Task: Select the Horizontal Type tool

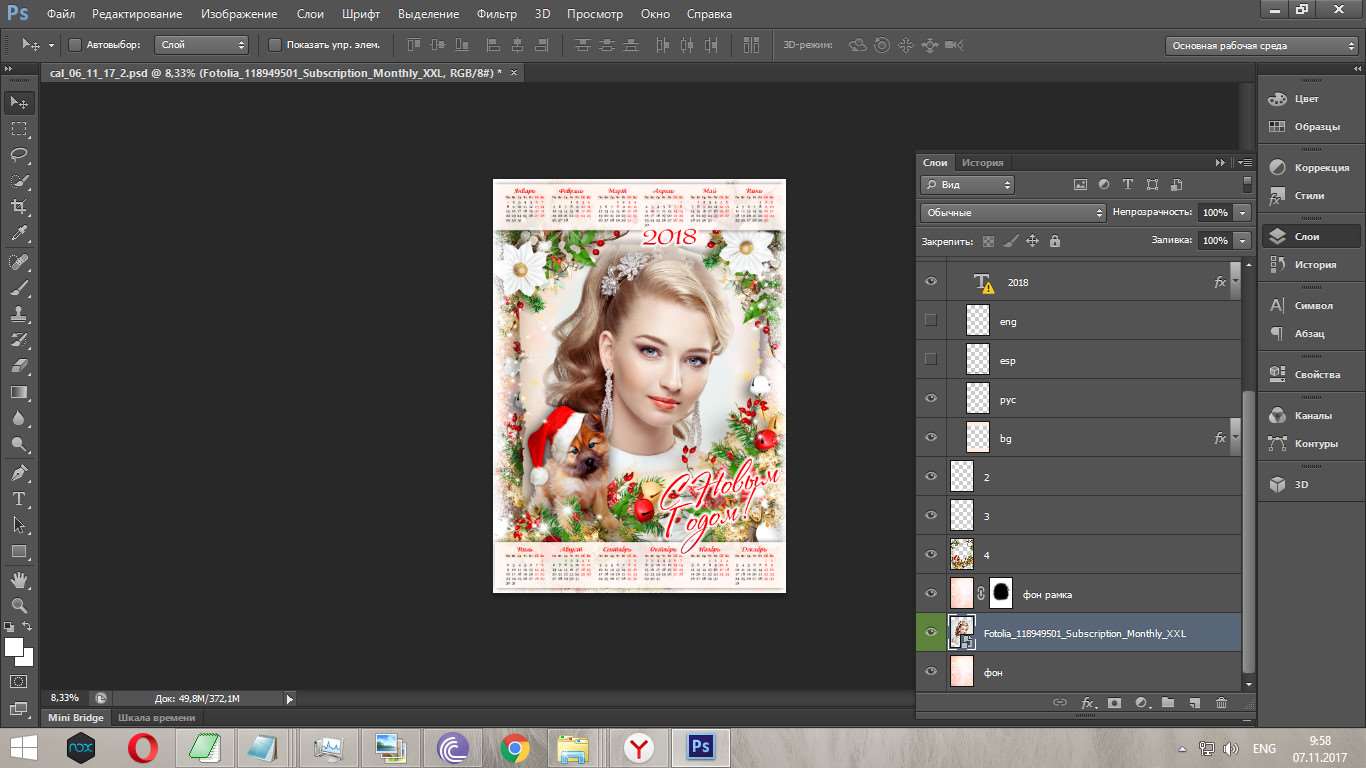Action: click(x=19, y=499)
